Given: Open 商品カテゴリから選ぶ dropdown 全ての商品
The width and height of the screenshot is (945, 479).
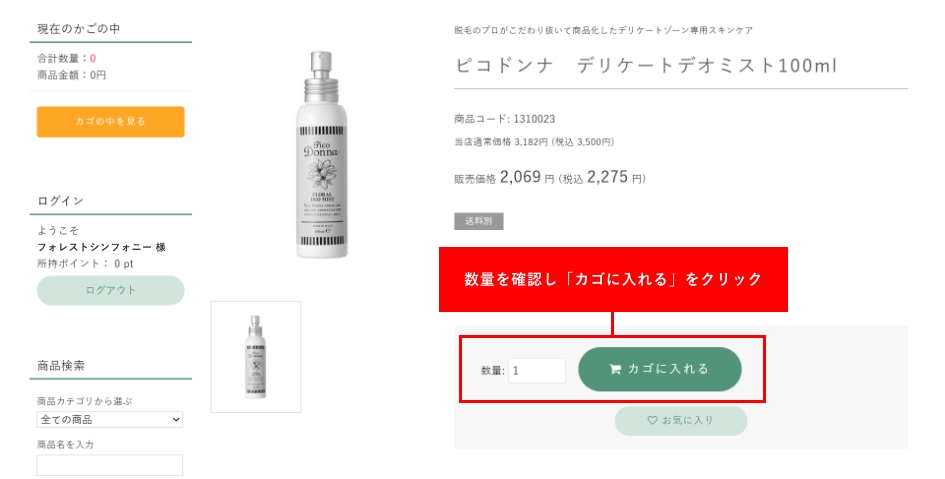Looking at the screenshot, I should (110, 419).
